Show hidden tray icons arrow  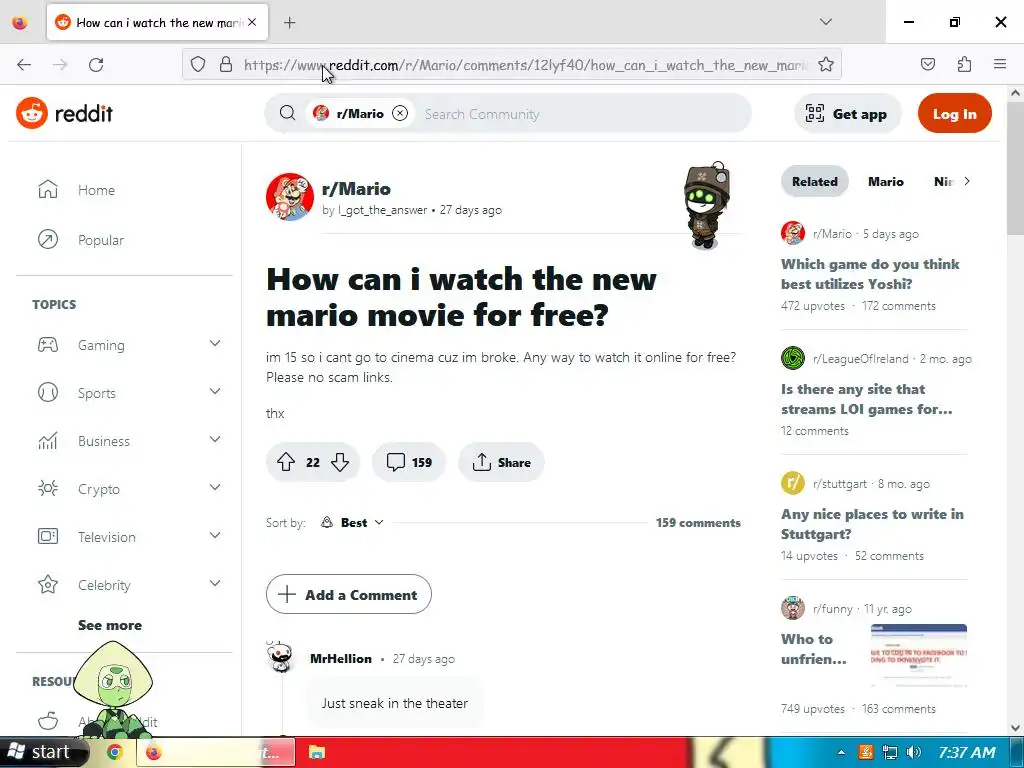coord(841,752)
